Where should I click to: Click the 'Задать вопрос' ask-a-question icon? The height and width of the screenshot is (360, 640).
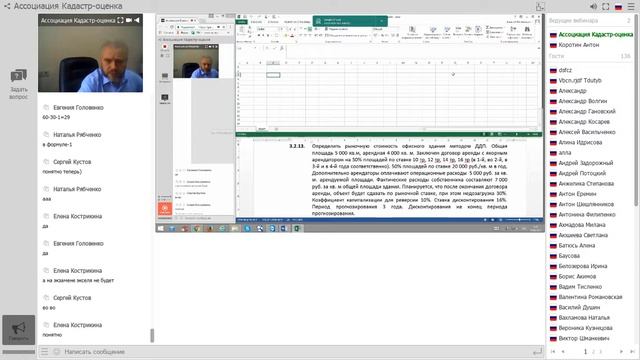pos(18,84)
